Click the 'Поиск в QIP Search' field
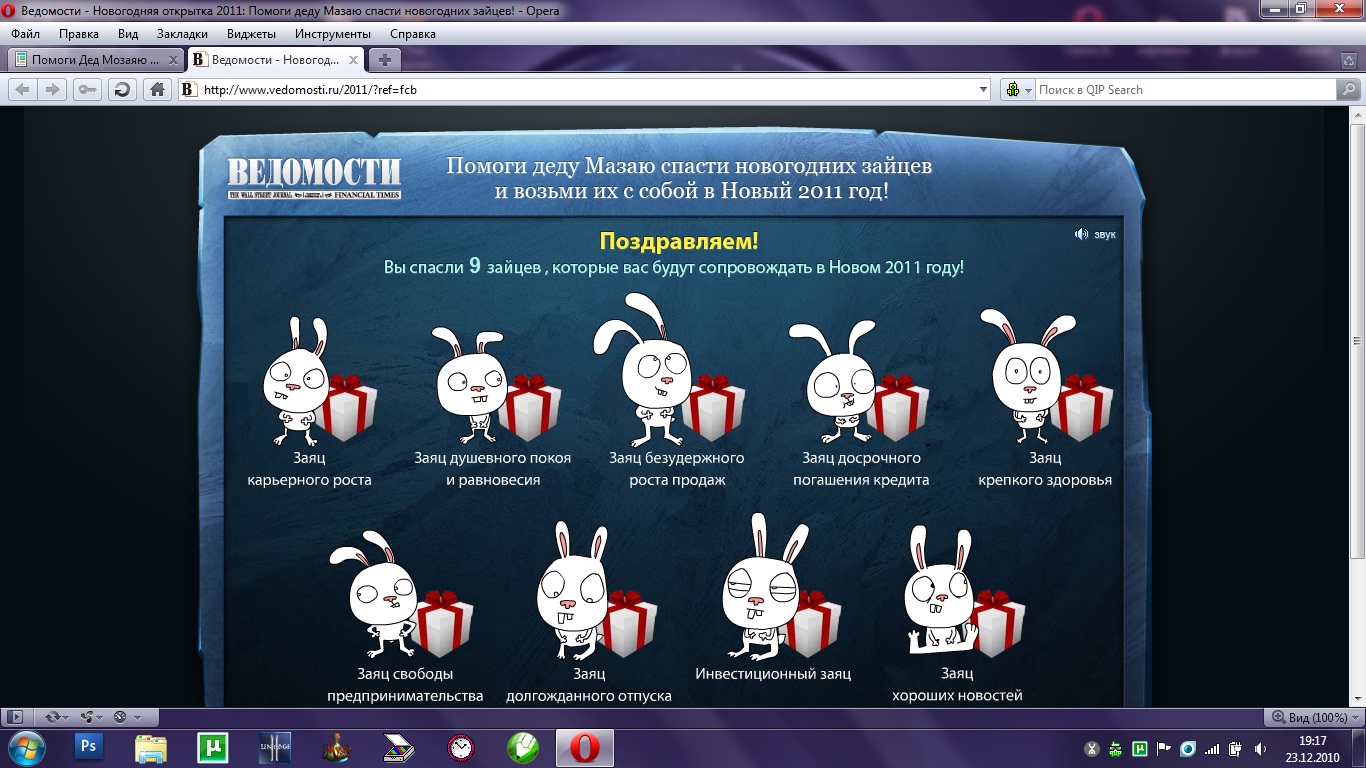This screenshot has height=768, width=1366. coord(1185,90)
